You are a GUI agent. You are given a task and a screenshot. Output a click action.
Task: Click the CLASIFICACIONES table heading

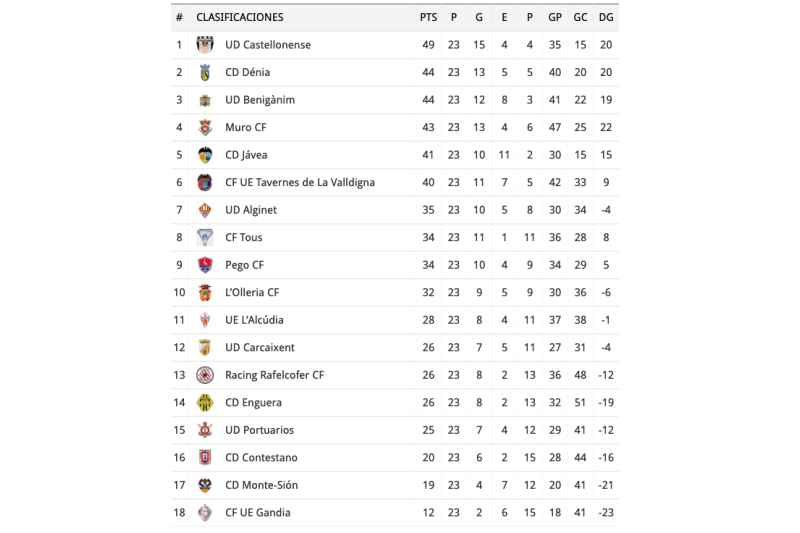240,17
